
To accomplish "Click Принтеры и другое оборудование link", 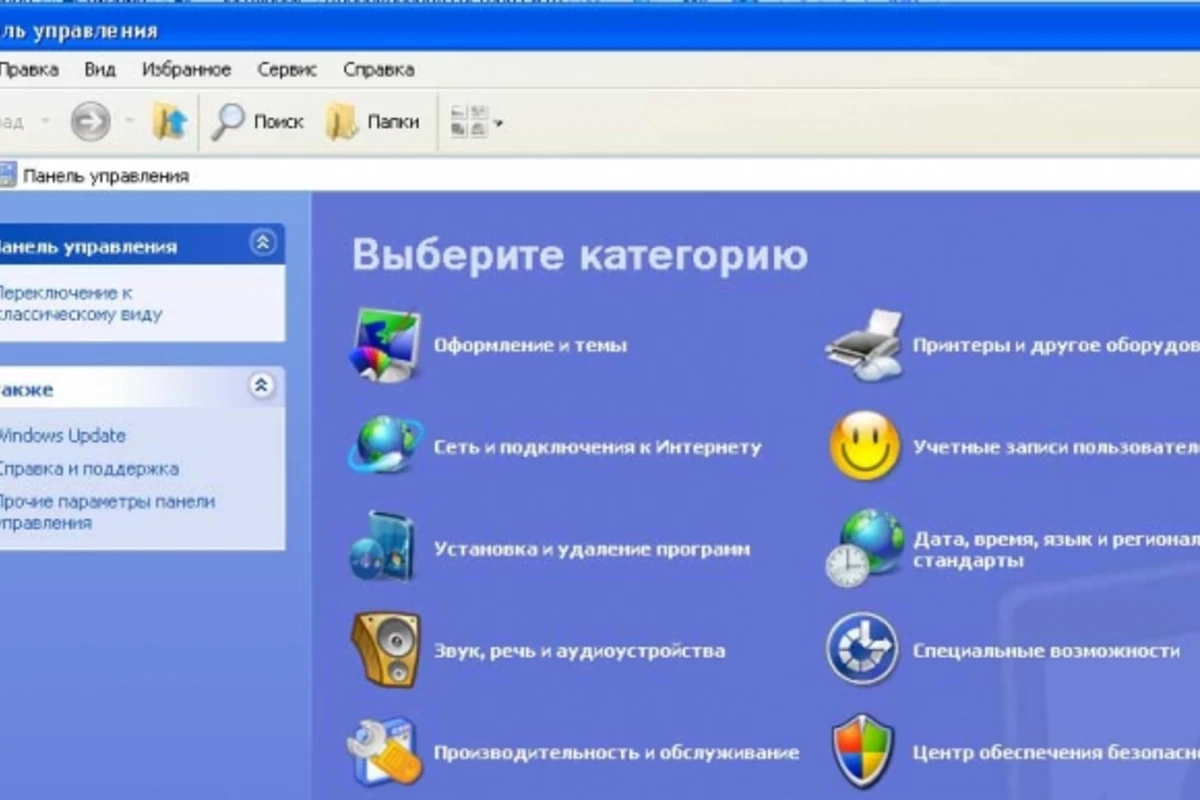I will point(1056,346).
